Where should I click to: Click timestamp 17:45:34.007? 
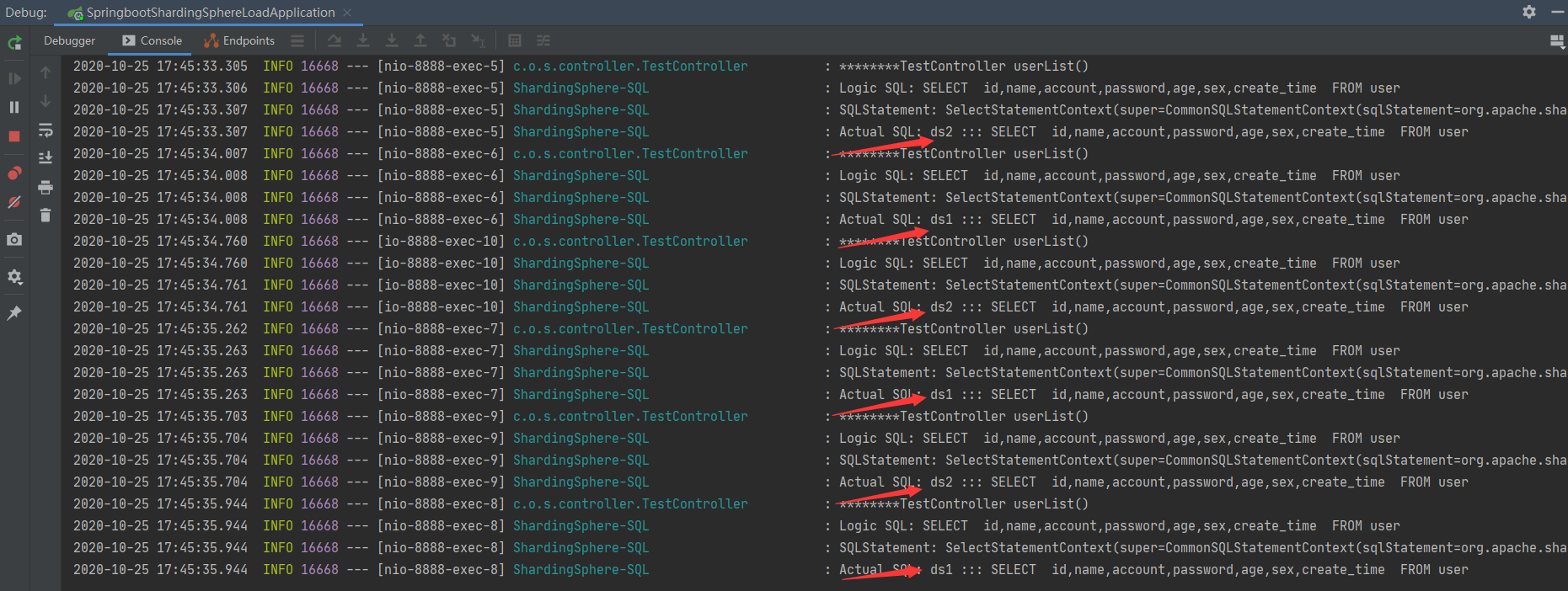(202, 154)
